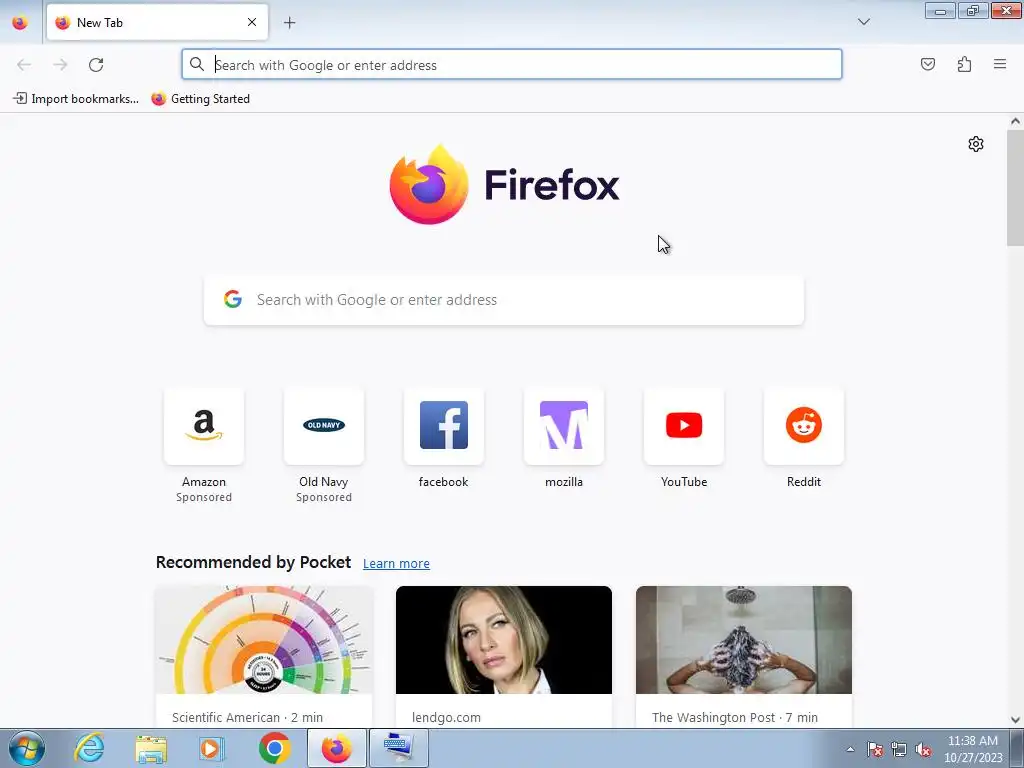Viewport: 1024px width, 768px height.
Task: Open the Windows Start menu
Action: pyautogui.click(x=27, y=748)
